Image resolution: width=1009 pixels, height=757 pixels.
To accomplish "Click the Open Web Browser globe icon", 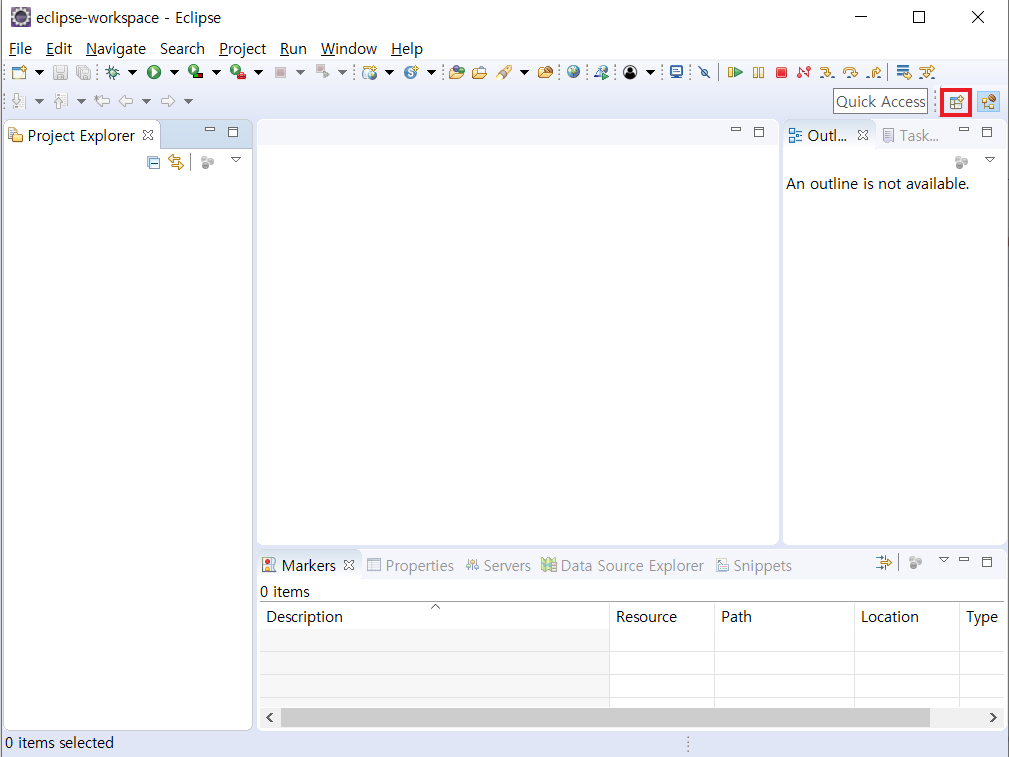I will point(573,72).
